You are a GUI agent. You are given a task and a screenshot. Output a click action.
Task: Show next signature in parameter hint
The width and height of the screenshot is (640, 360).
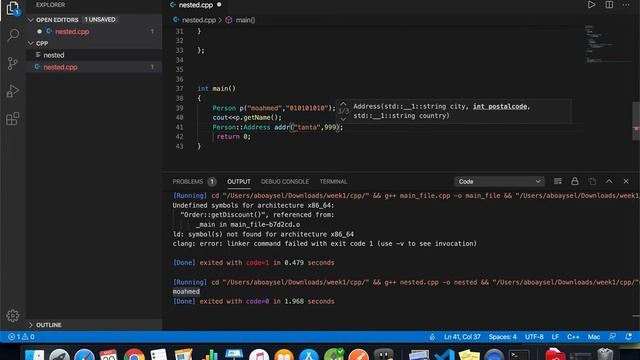(343, 118)
